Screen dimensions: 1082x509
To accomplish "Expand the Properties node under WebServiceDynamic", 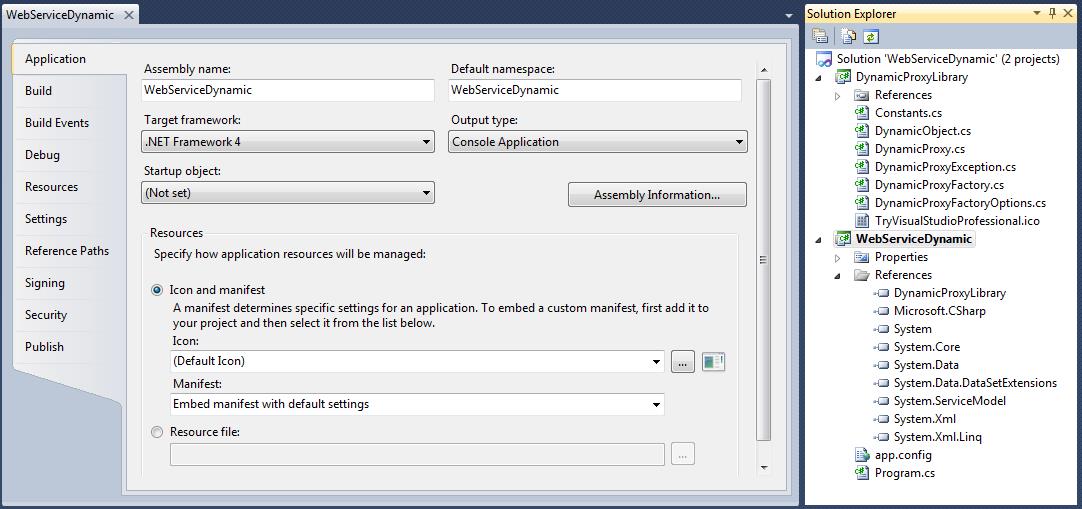I will (x=838, y=257).
